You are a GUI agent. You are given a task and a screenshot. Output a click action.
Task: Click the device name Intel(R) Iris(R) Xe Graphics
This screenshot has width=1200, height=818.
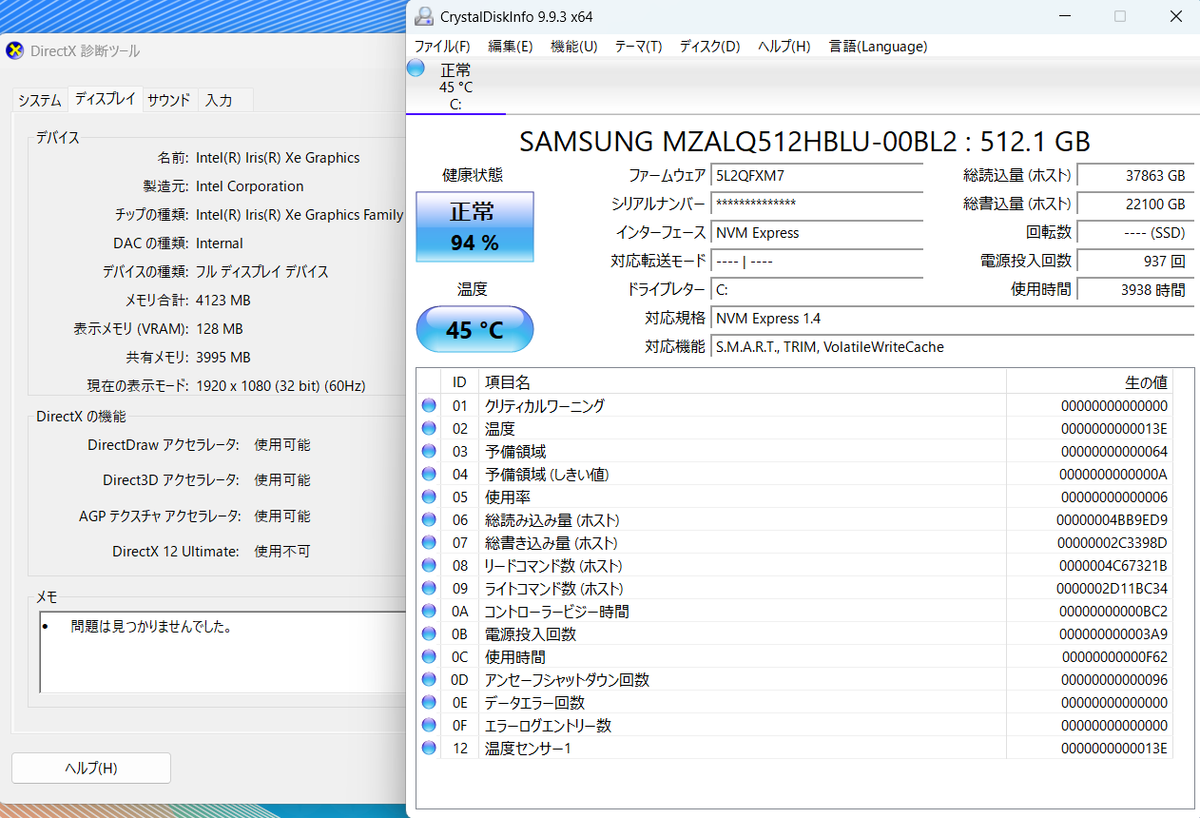click(x=278, y=157)
